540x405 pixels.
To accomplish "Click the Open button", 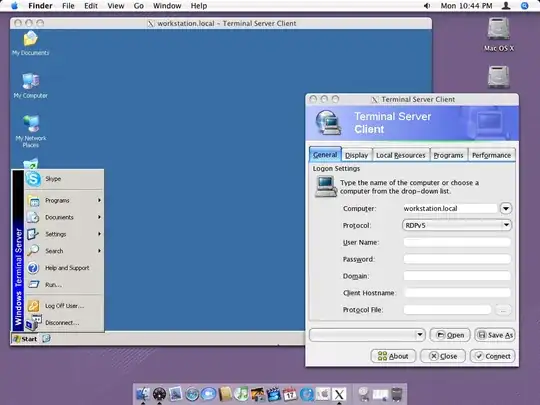I will coord(450,335).
